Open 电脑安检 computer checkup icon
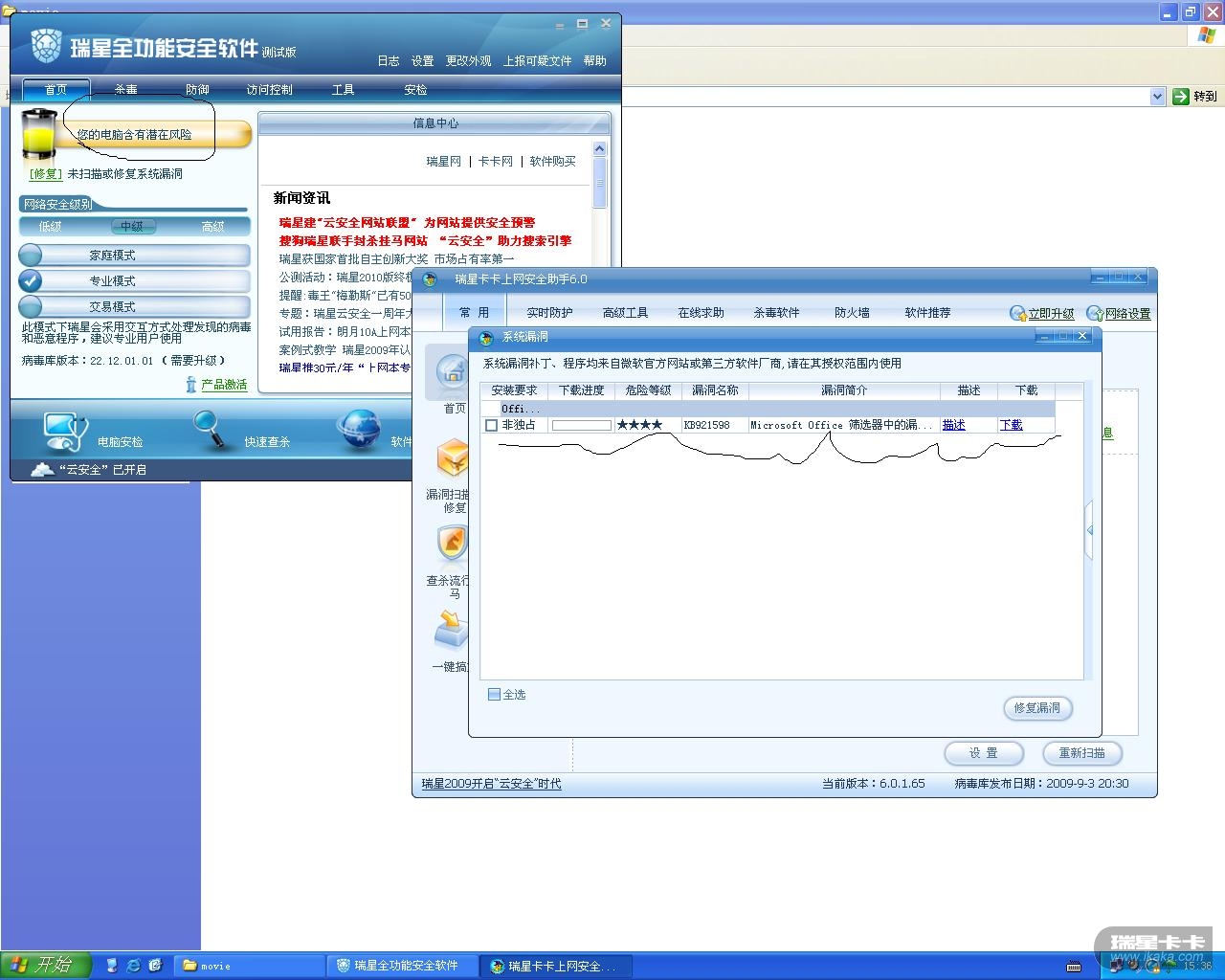This screenshot has height=980, width=1225. (x=65, y=432)
